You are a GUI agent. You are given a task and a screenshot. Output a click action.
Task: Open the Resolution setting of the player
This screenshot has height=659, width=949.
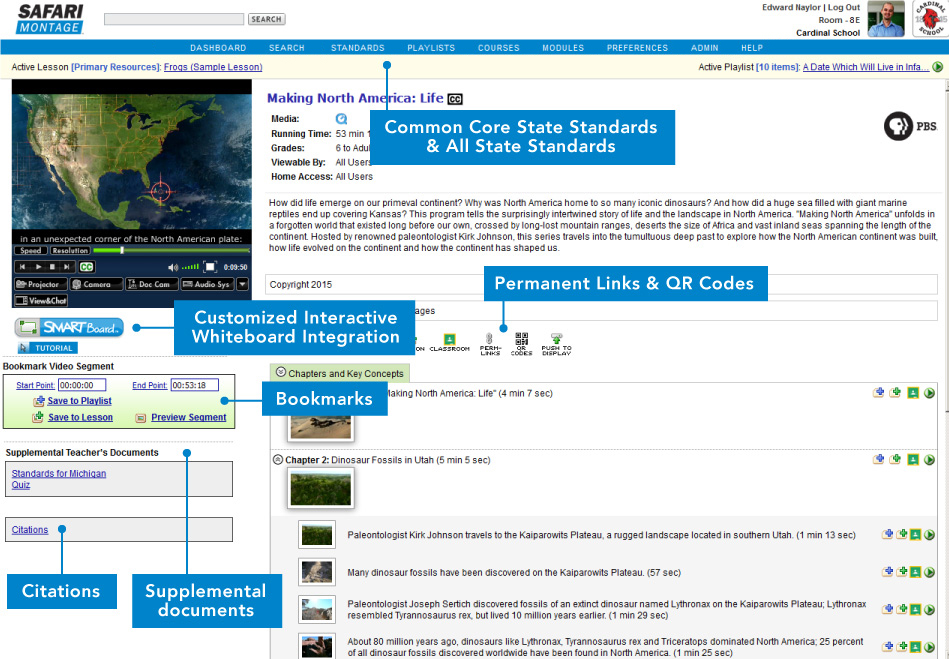70,251
